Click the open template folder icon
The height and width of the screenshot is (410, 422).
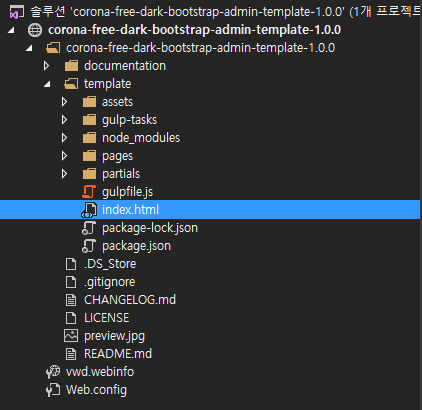click(71, 84)
